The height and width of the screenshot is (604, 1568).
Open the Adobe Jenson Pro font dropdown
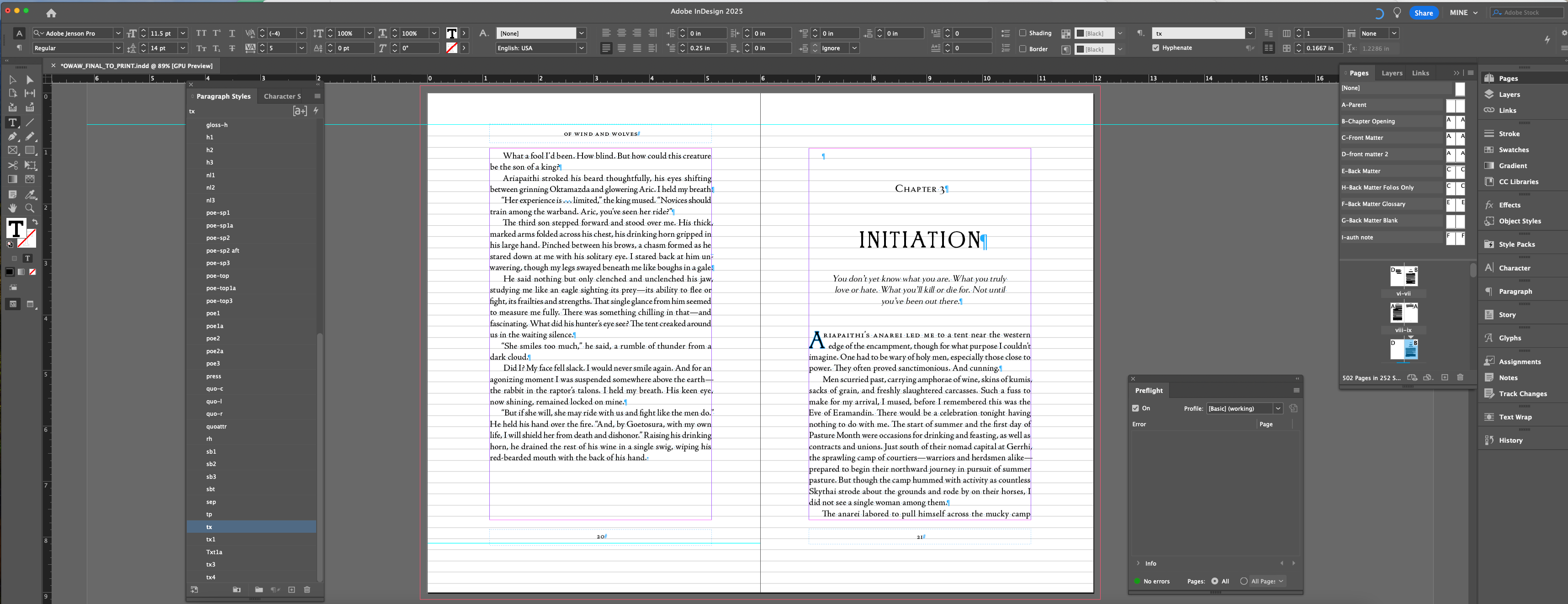118,33
